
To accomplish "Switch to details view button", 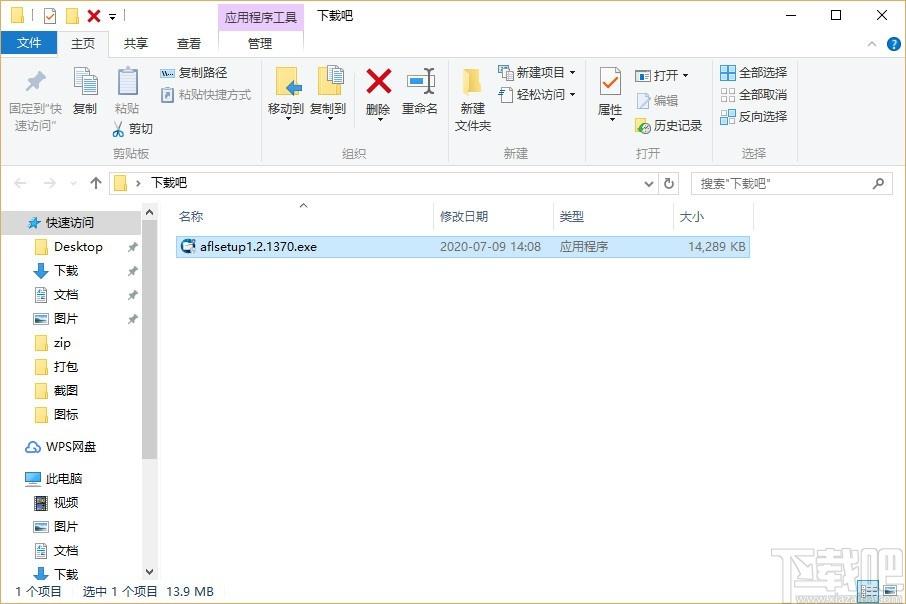I will click(870, 590).
